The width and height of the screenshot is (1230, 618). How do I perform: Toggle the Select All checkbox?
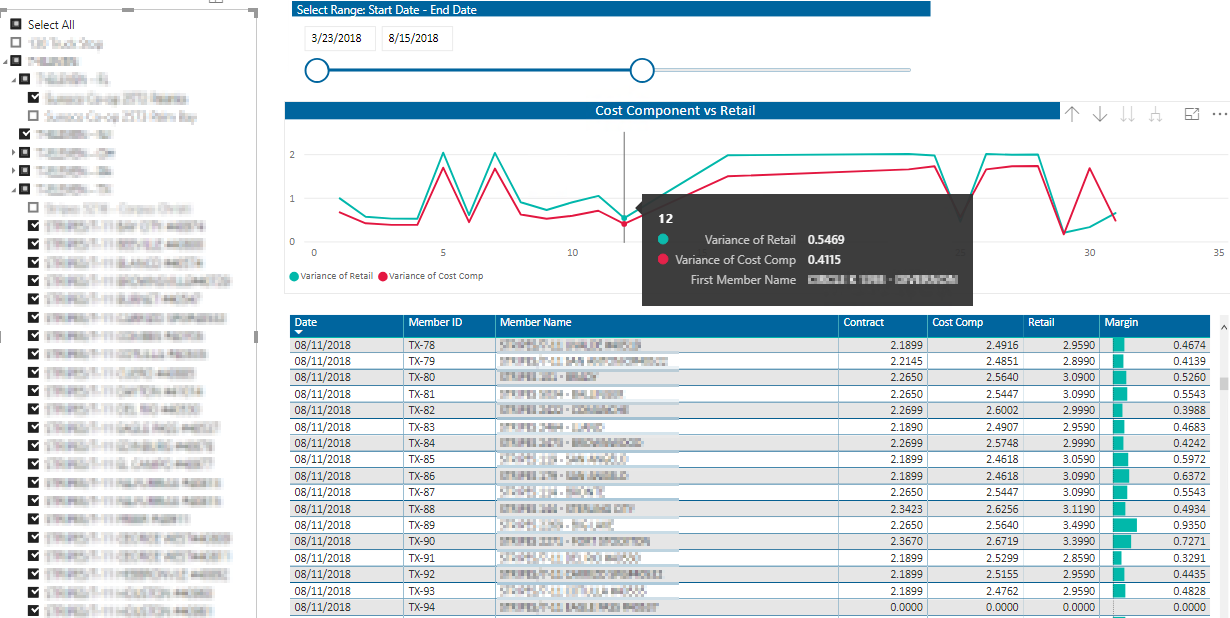pyautogui.click(x=16, y=24)
